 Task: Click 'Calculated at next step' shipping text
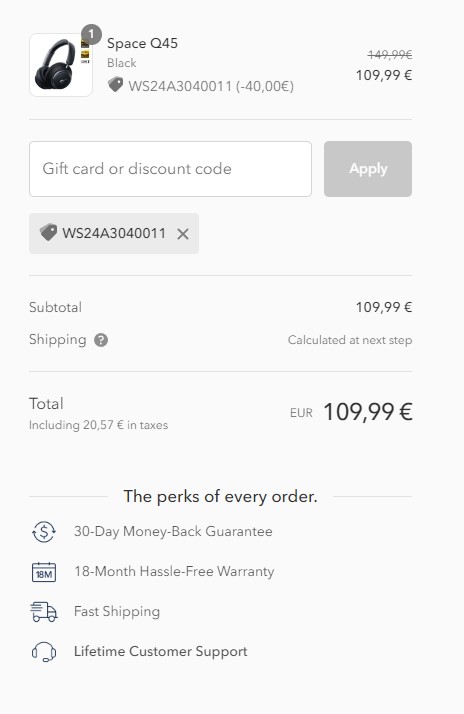coord(350,340)
